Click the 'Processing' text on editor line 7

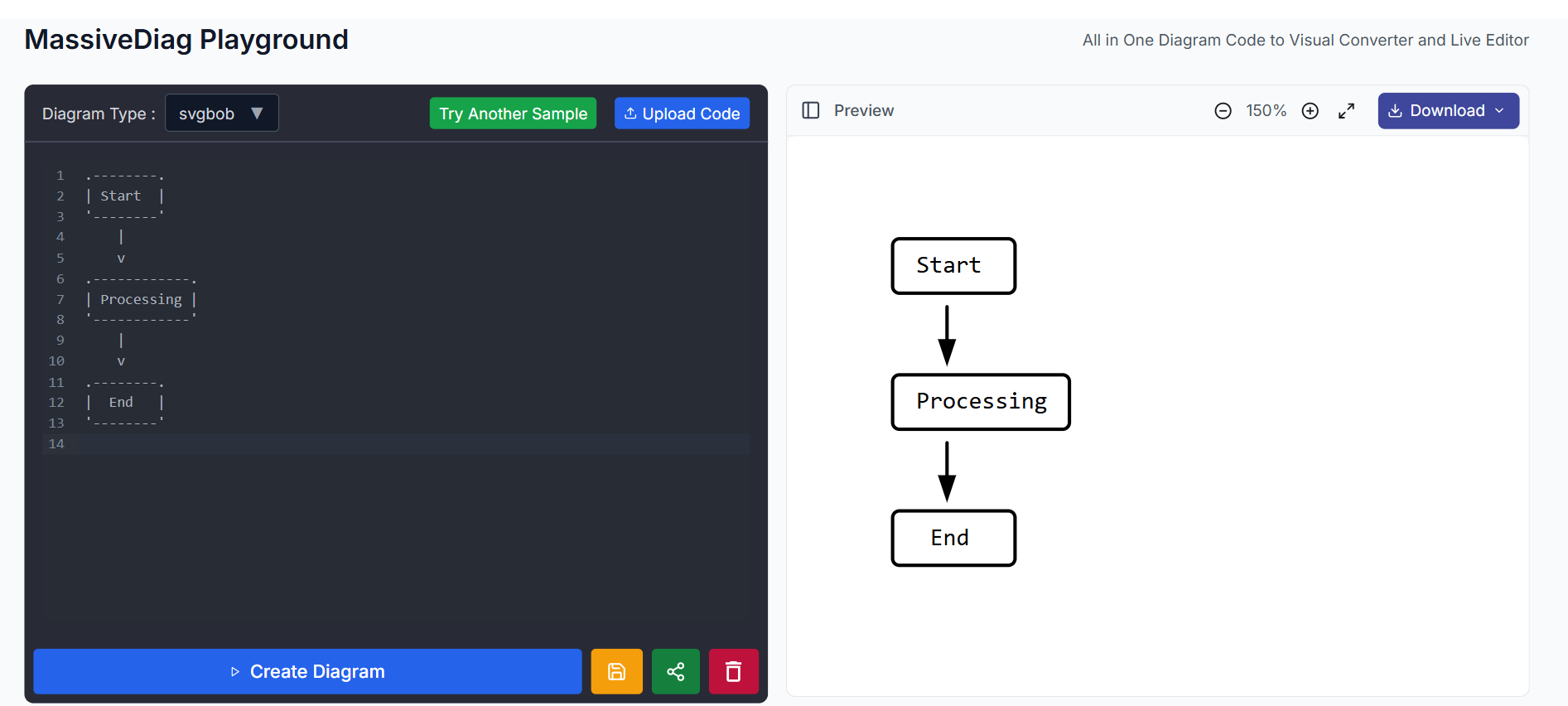pos(141,300)
